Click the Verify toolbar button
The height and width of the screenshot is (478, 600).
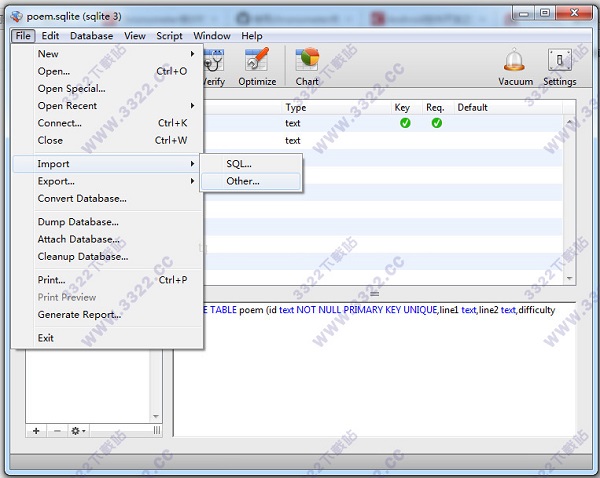[214, 66]
